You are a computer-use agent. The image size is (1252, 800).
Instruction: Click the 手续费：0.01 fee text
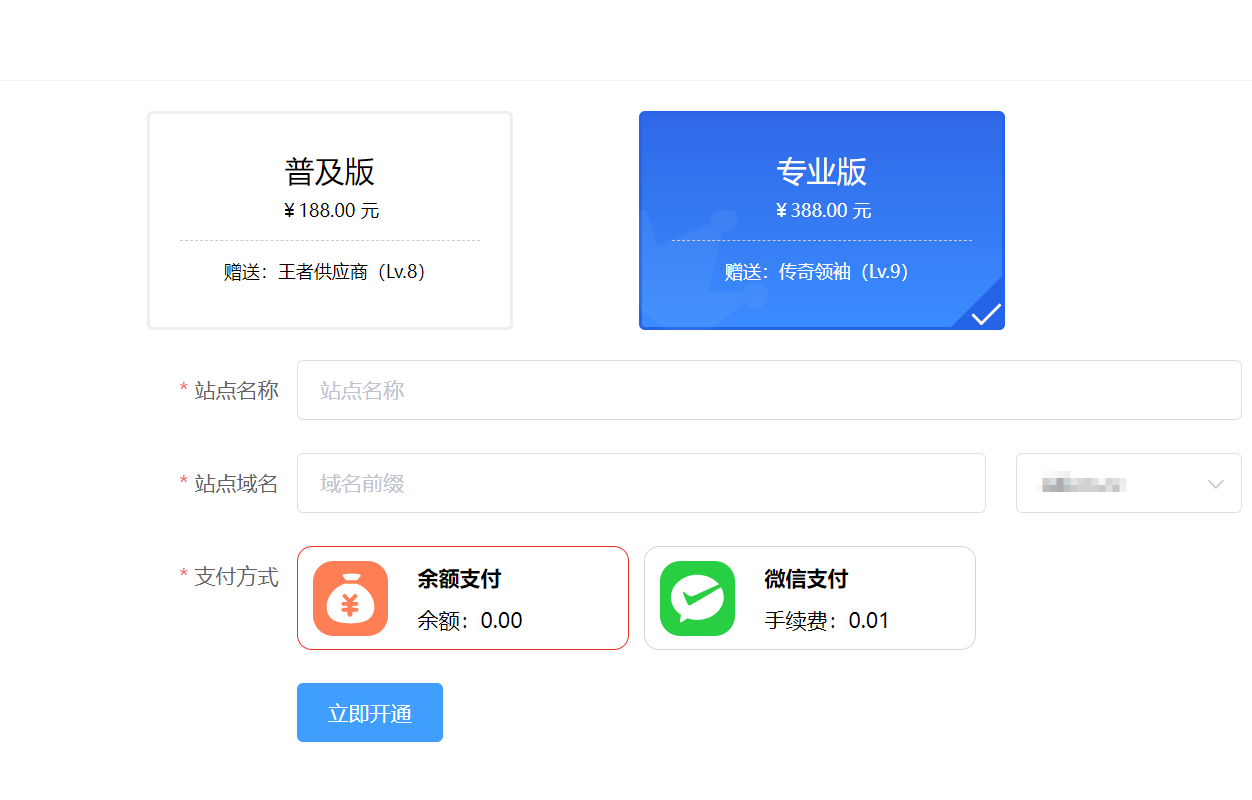pyautogui.click(x=827, y=621)
